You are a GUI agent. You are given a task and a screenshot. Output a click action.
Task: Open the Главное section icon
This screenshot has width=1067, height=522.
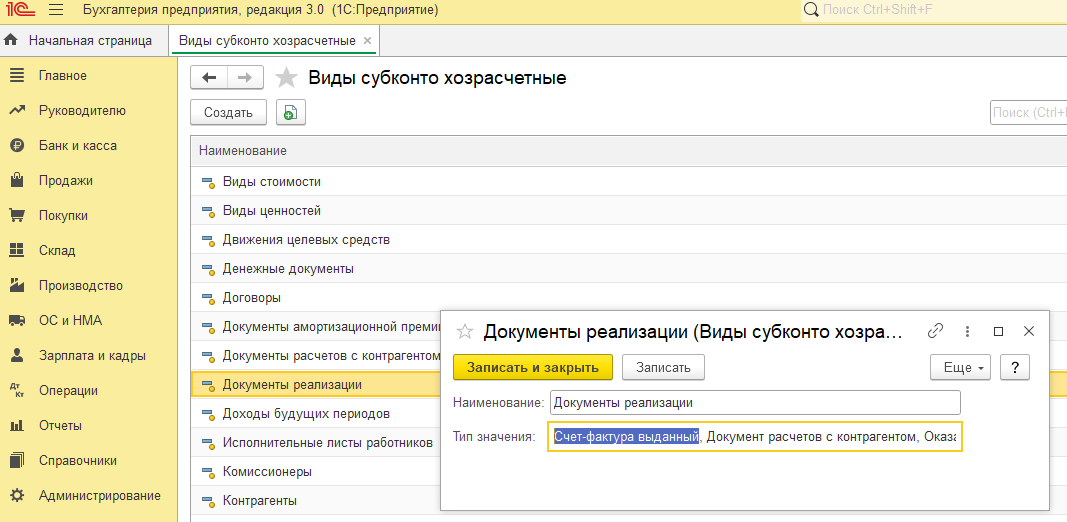click(x=17, y=76)
